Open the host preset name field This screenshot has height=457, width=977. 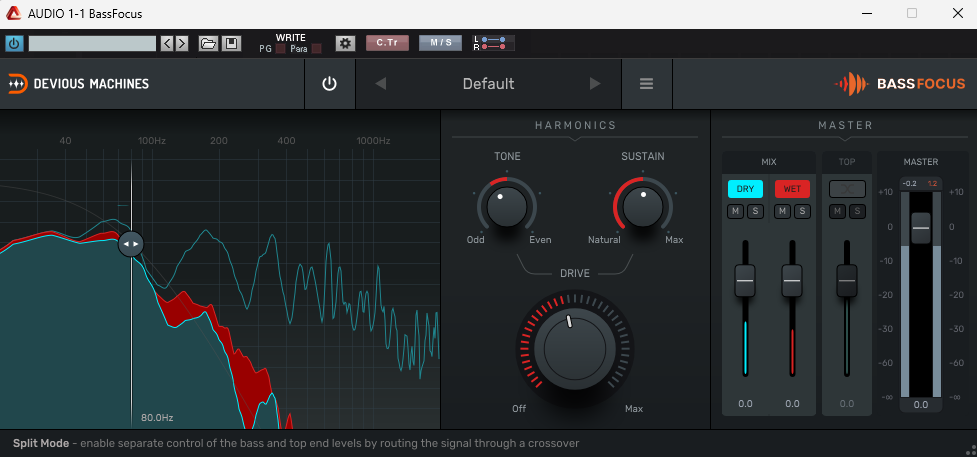coord(92,44)
